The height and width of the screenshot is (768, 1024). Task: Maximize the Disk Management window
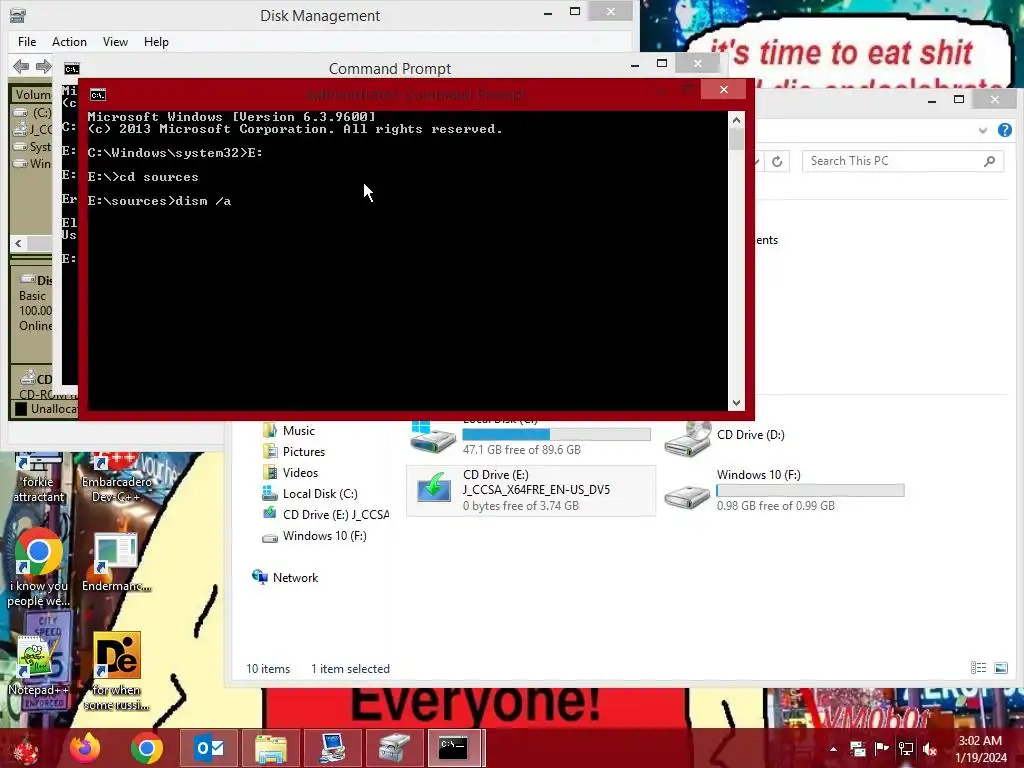575,11
